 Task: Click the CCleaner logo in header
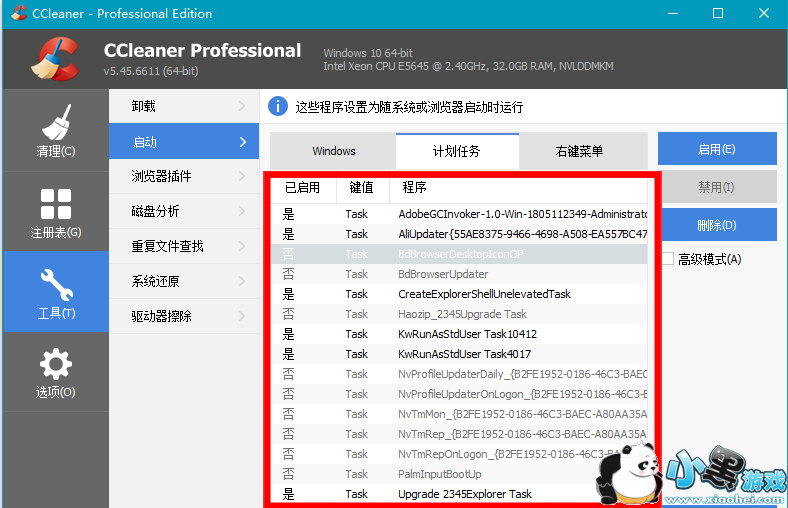click(x=54, y=59)
